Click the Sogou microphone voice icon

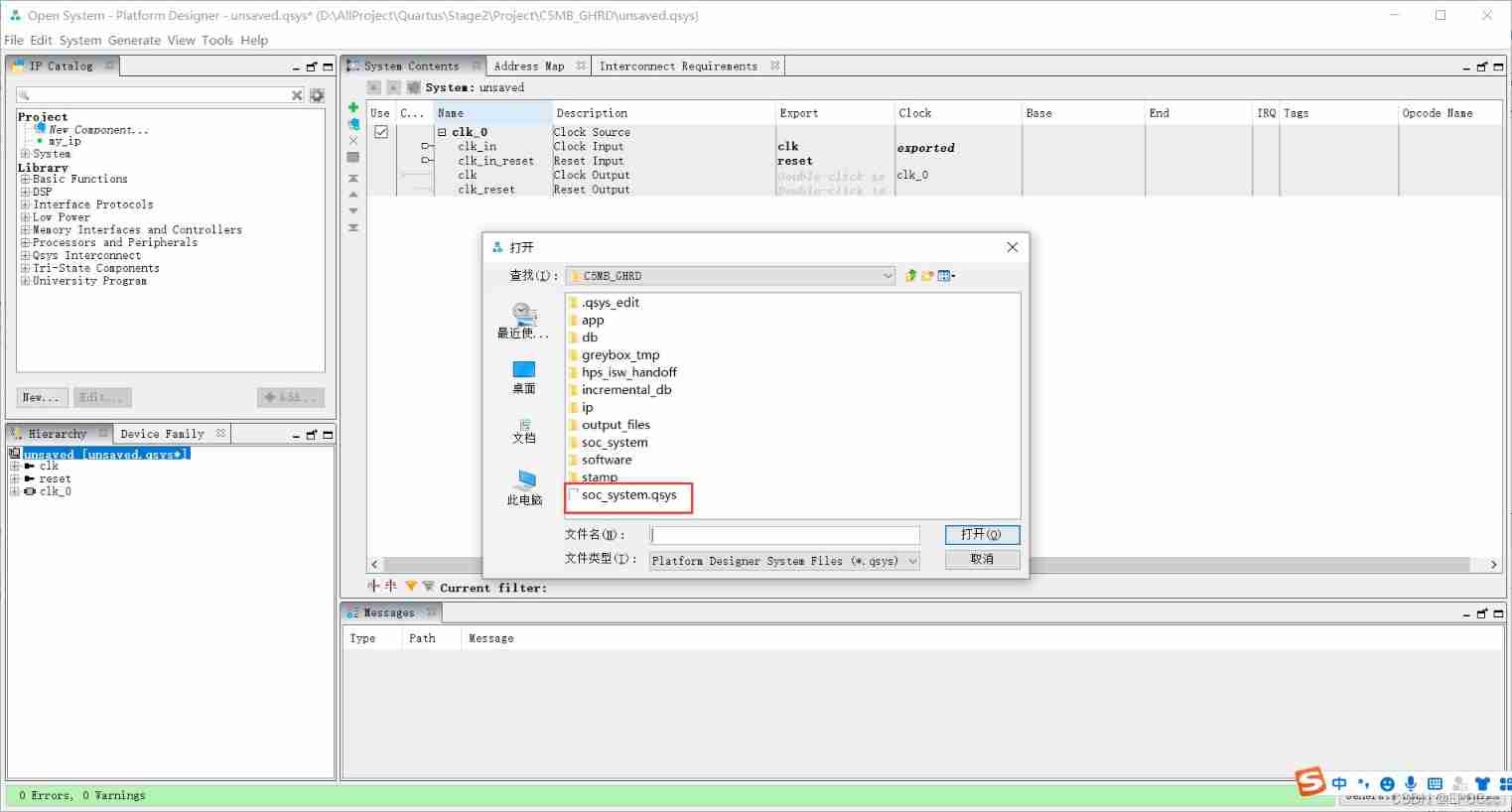1411,784
